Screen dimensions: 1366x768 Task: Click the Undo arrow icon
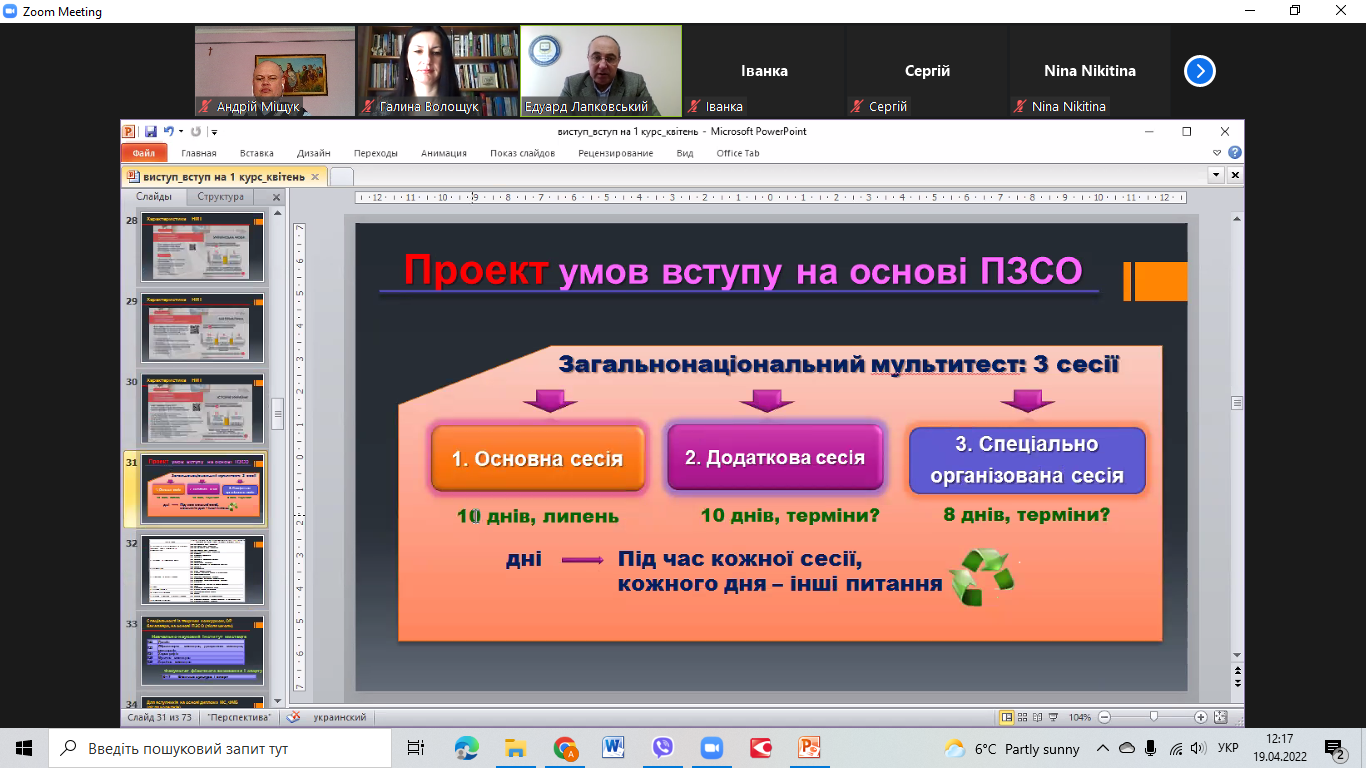point(168,131)
